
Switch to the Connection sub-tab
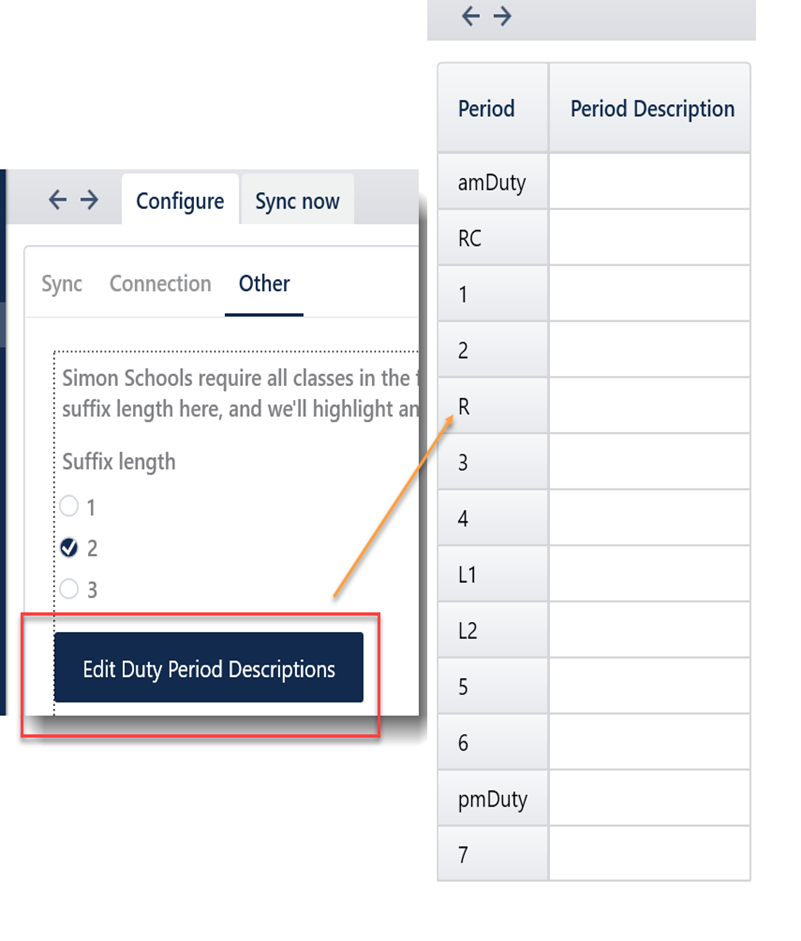(x=160, y=284)
